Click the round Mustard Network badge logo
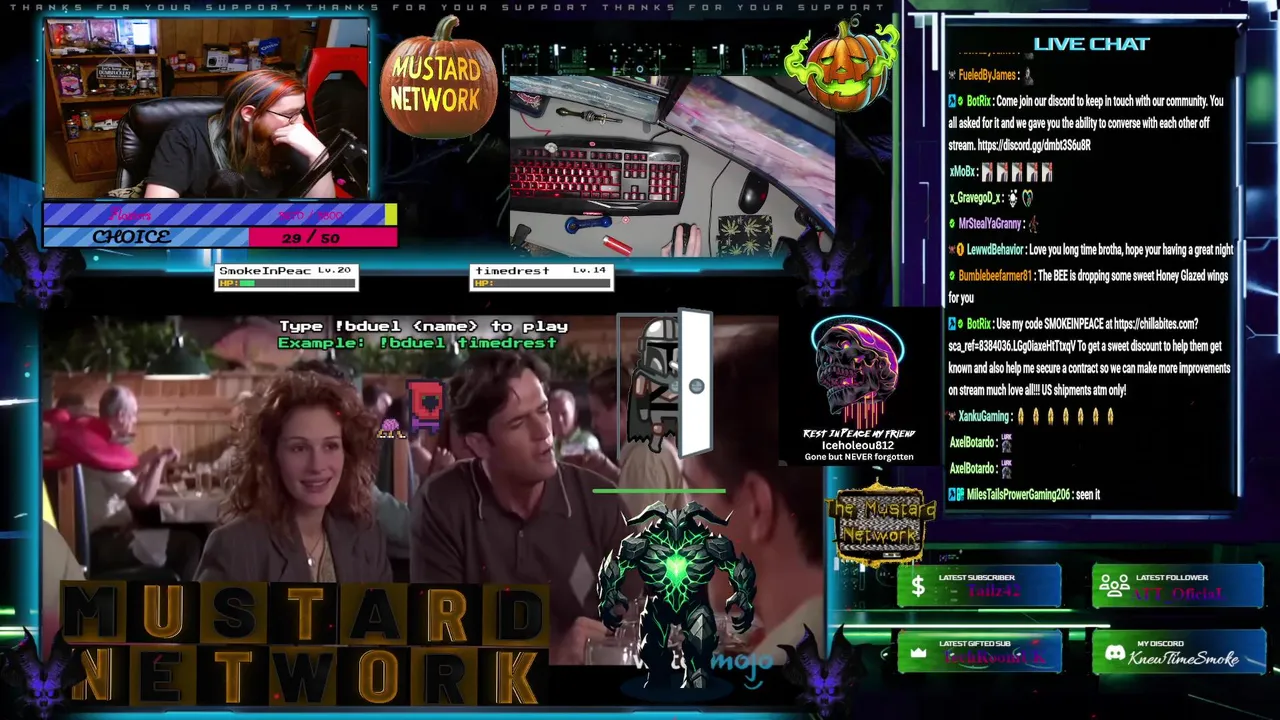1280x720 pixels. tap(880, 524)
